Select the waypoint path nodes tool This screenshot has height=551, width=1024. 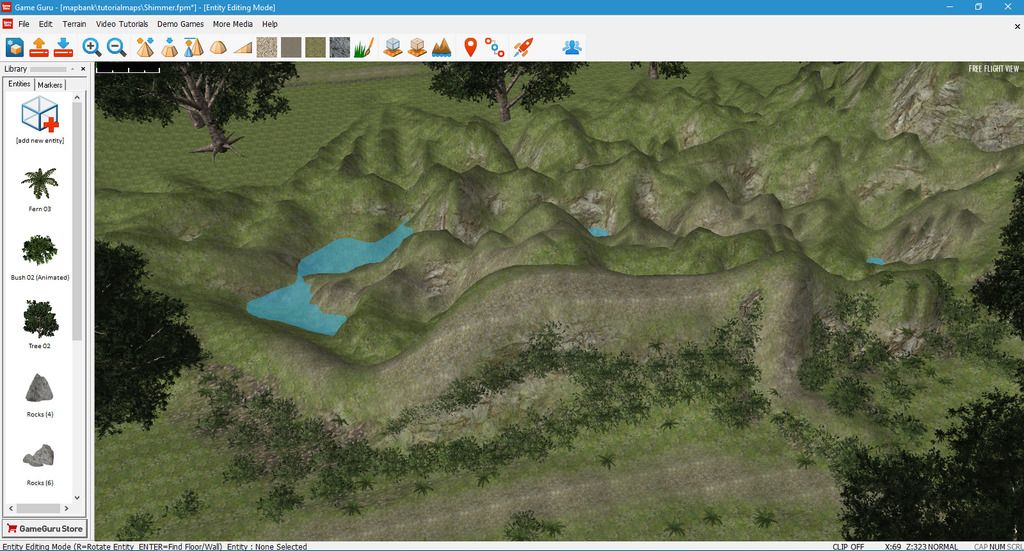coord(494,47)
